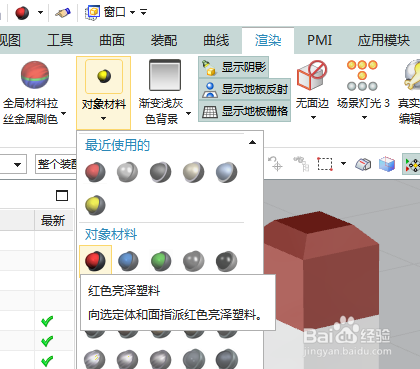The height and width of the screenshot is (369, 420).
Task: Click the rectangle selection icon in toolbar
Action: (x=325, y=164)
